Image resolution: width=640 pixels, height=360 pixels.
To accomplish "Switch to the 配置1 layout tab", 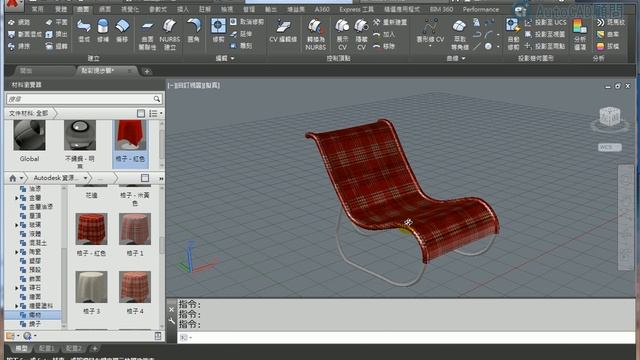I will click(47, 348).
